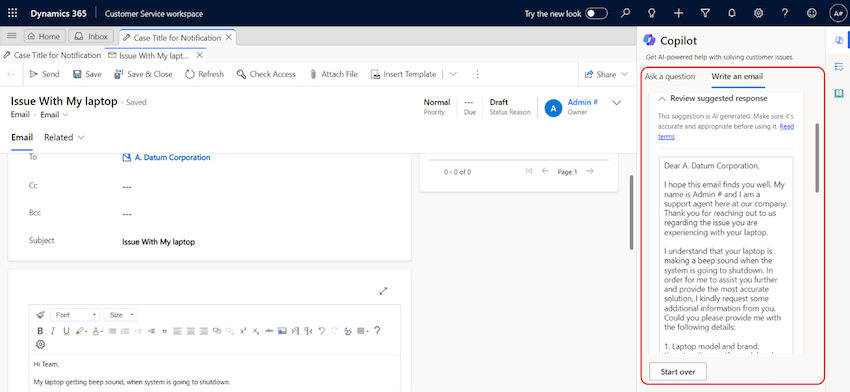850x392 pixels.
Task: Open the Dynamics 365 app launcher waffle
Action: click(13, 14)
